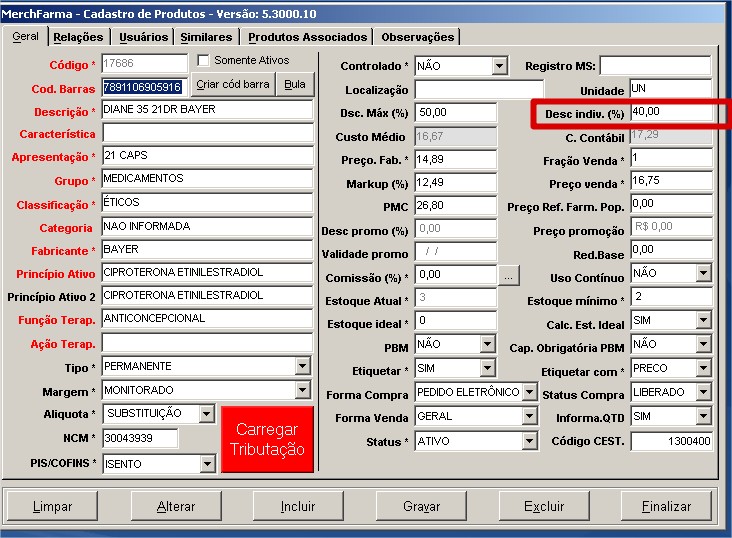The width and height of the screenshot is (732, 538).
Task: Enable the Somente Ativos checkbox
Action: (x=204, y=61)
